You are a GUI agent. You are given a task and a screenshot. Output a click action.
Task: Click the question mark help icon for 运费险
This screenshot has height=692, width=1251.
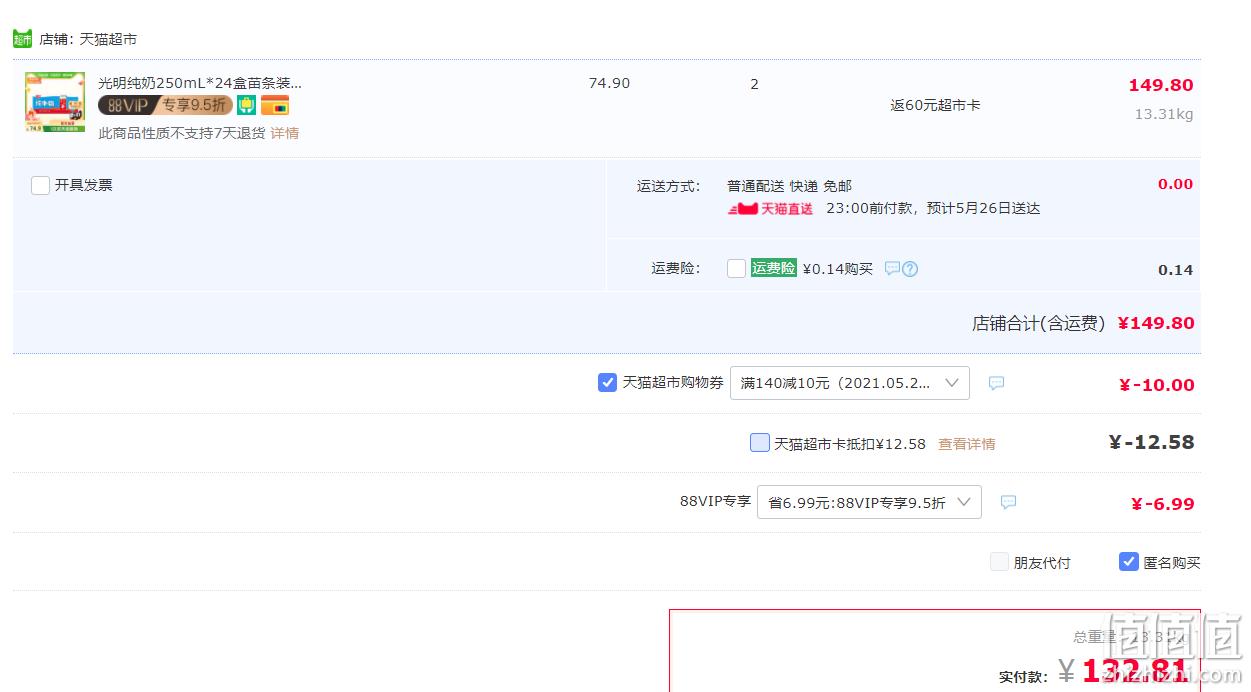pyautogui.click(x=910, y=269)
